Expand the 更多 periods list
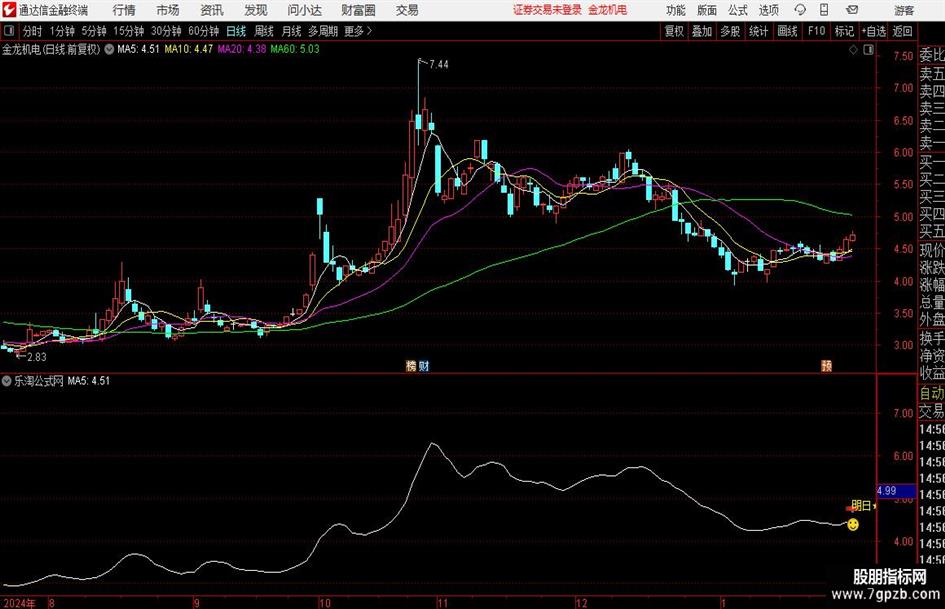This screenshot has height=609, width=945. click(x=358, y=31)
